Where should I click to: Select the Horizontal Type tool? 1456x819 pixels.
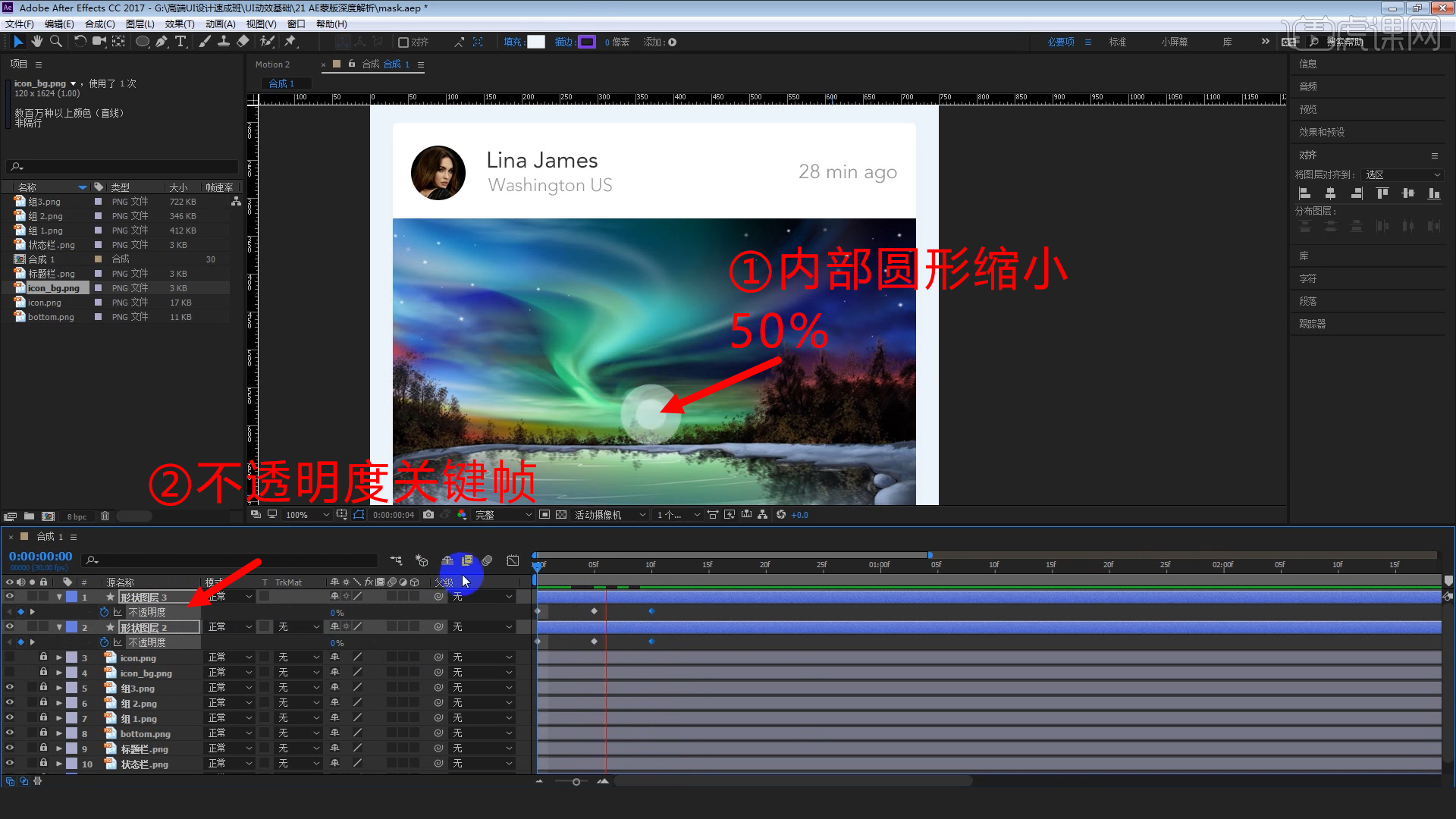click(x=180, y=42)
